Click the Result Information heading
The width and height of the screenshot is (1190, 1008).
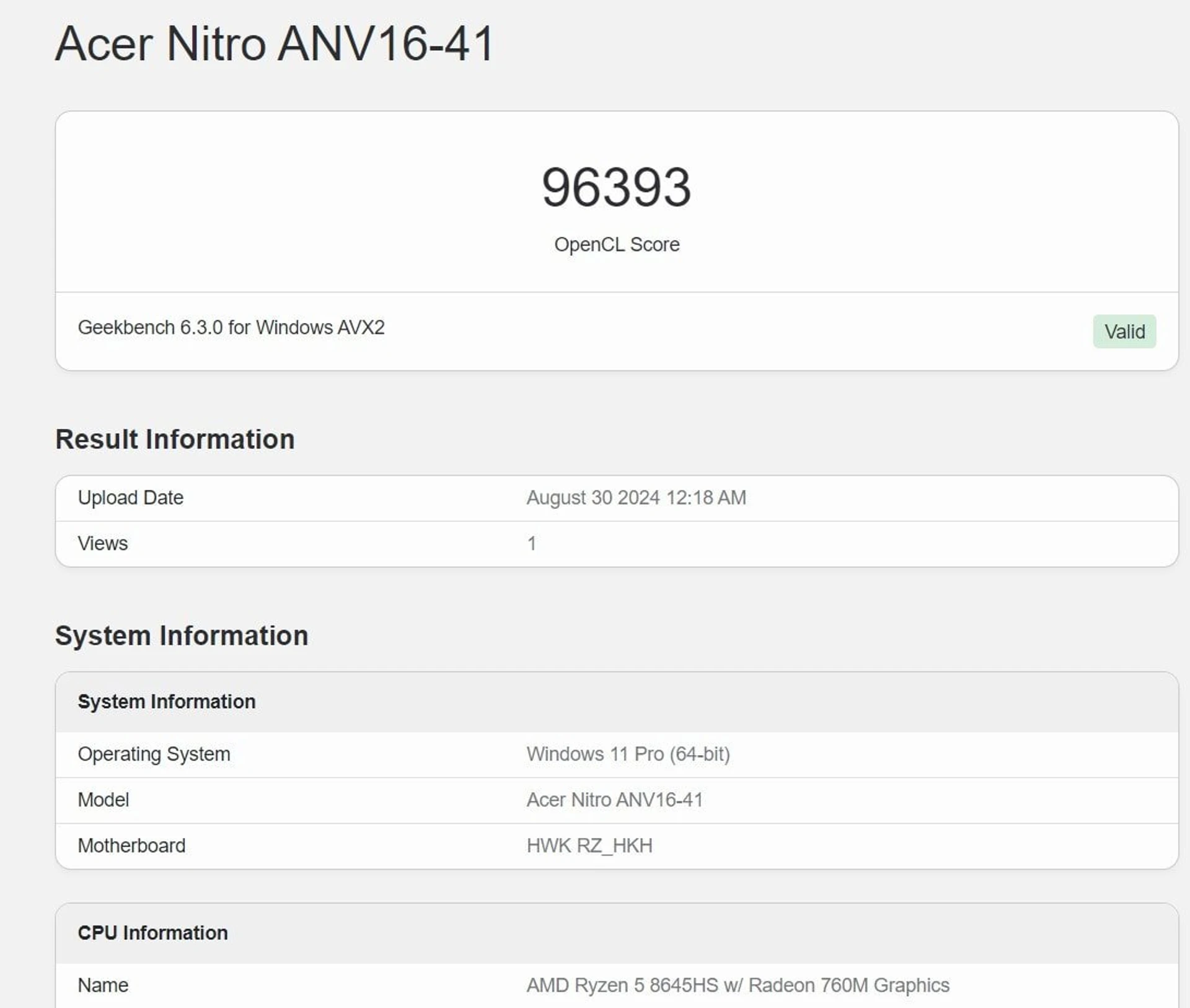175,440
